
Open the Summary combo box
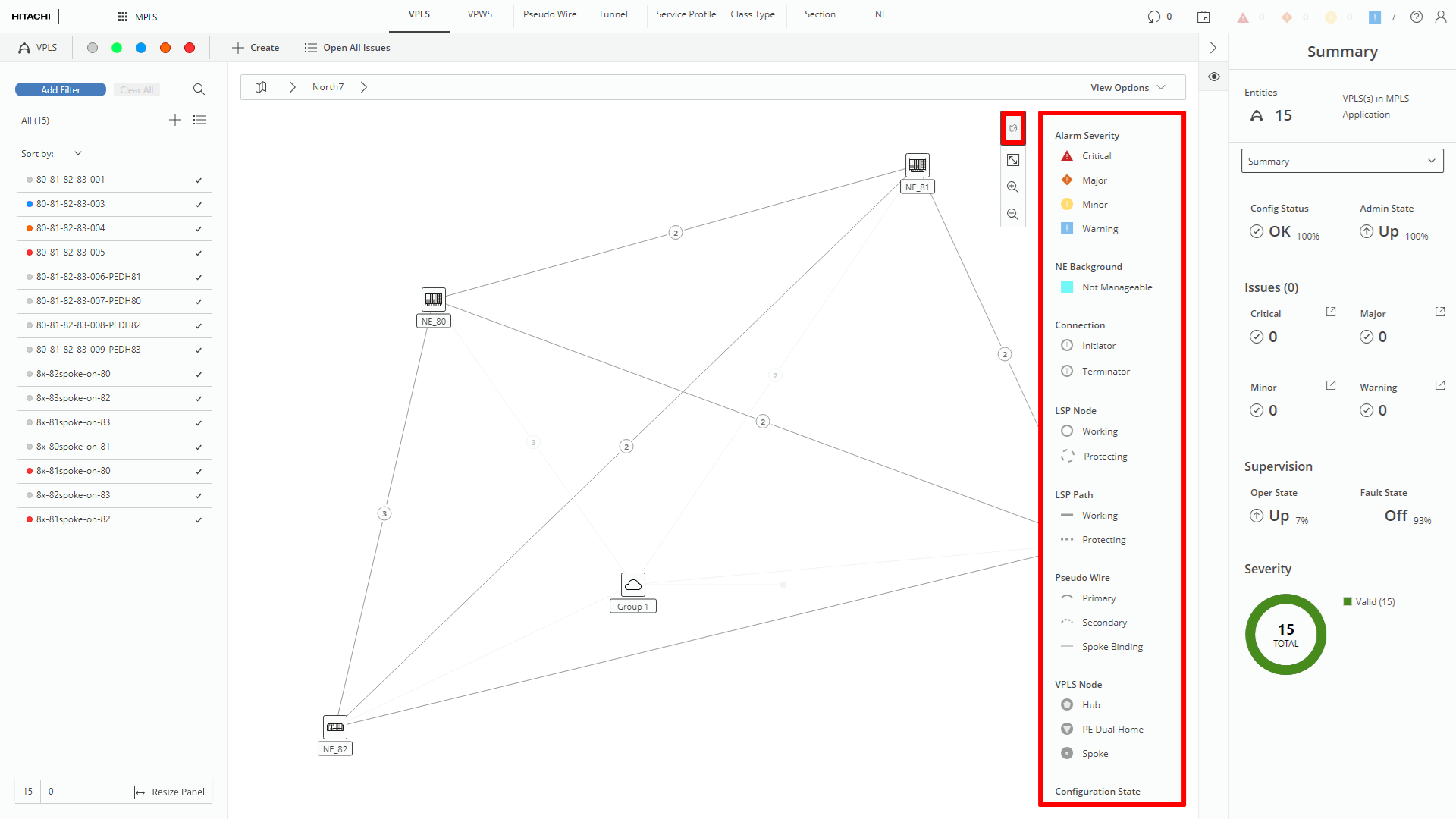point(1341,162)
